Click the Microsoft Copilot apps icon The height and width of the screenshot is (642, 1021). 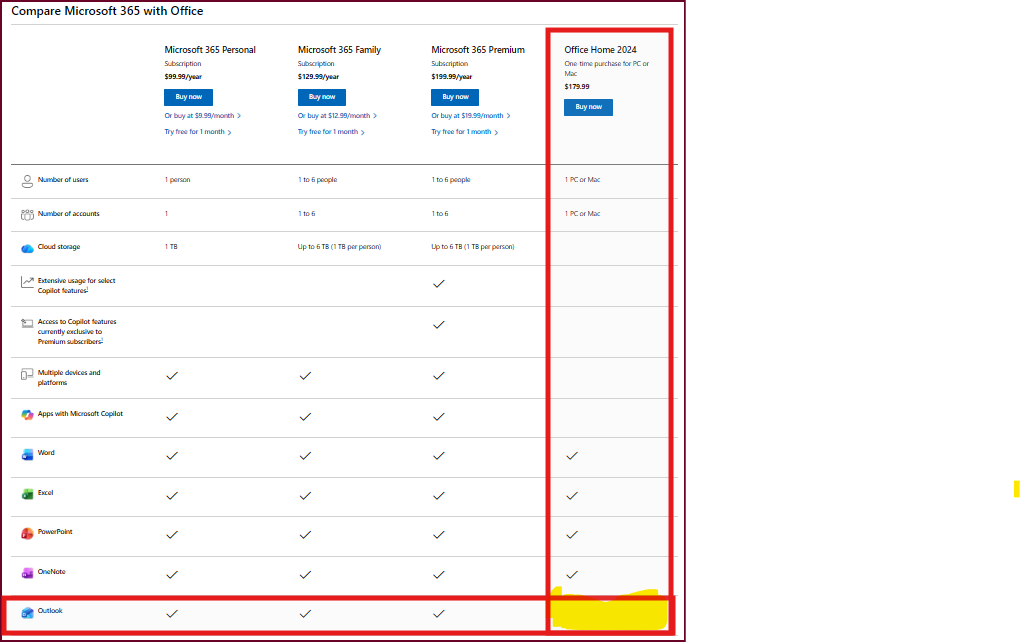point(27,415)
